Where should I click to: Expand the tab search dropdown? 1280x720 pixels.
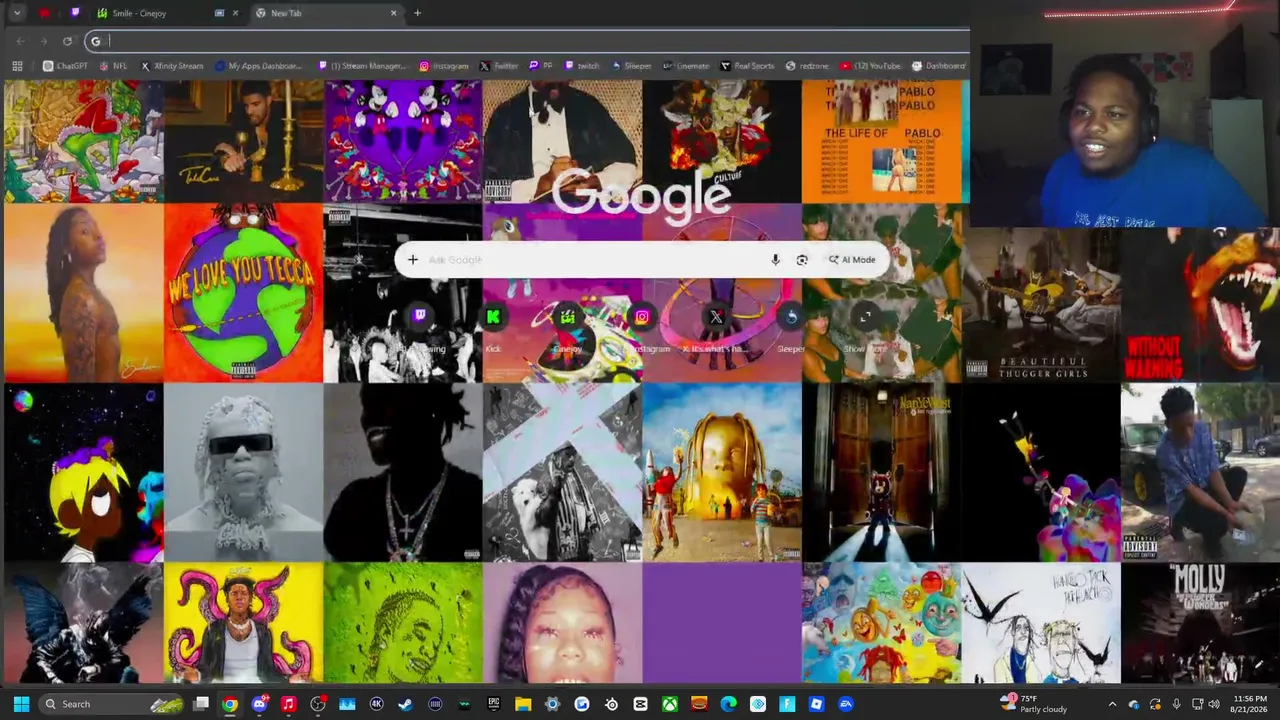17,13
